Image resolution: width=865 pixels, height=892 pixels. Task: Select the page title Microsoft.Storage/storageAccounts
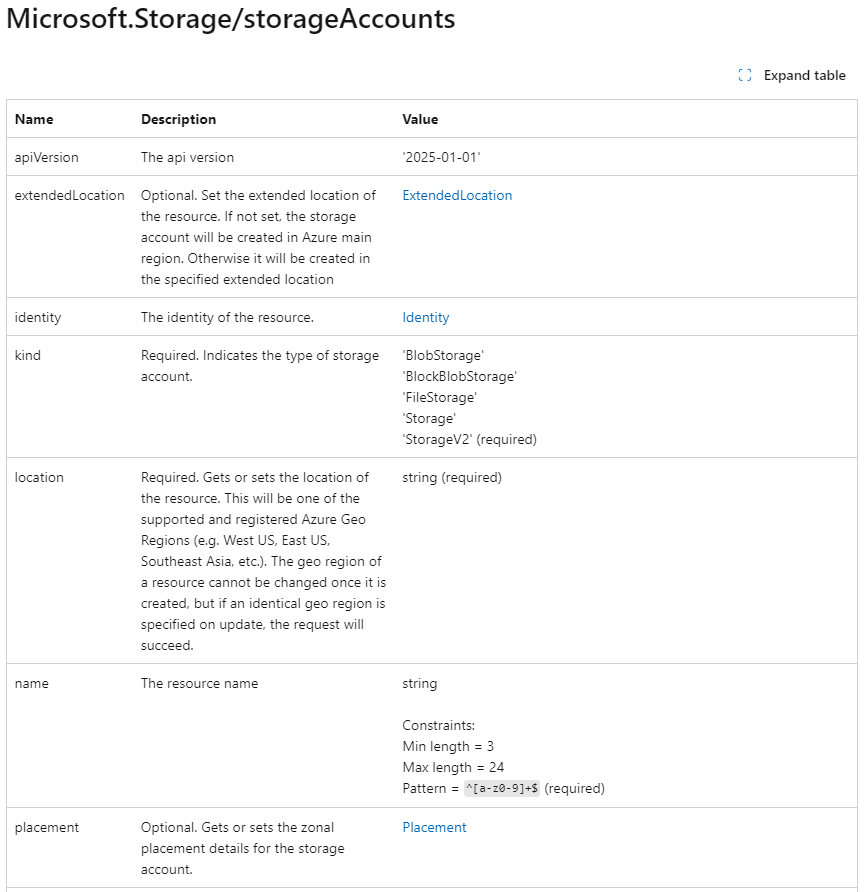[230, 19]
